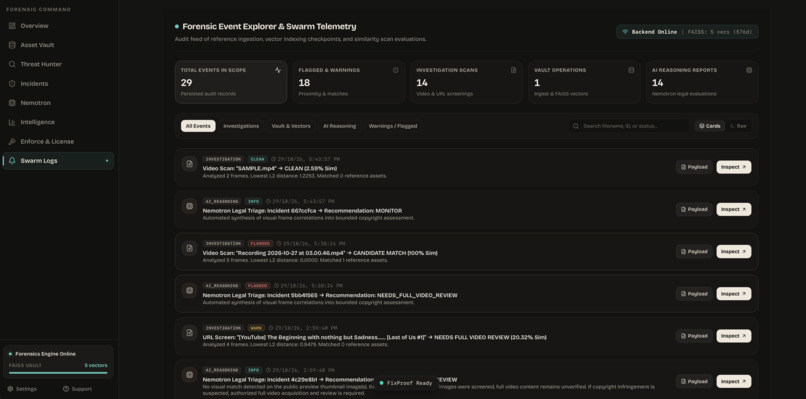Select the AI Reasoning tab
The height and width of the screenshot is (399, 806).
[x=339, y=126]
